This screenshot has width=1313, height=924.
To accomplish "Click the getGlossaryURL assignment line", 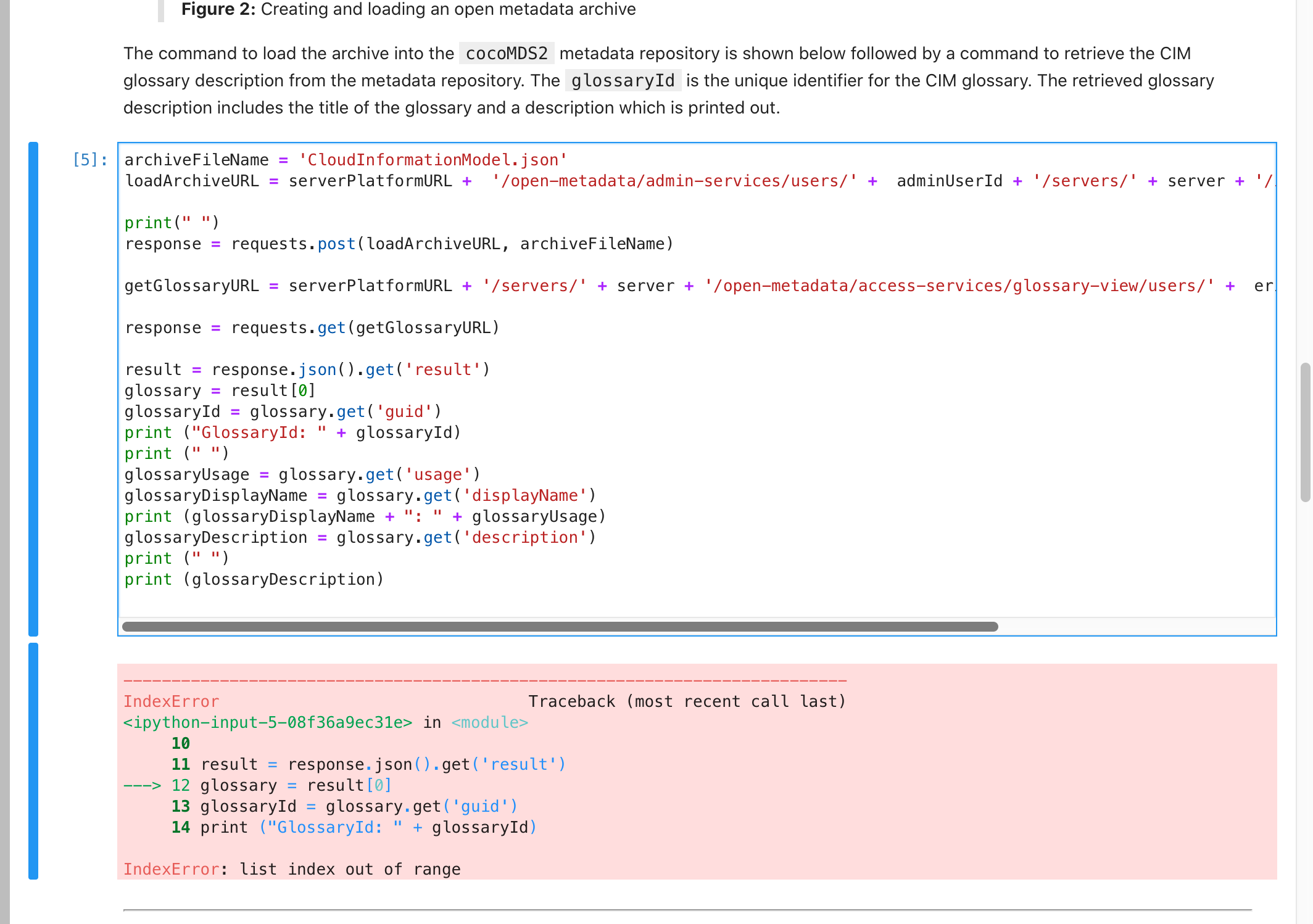I will [191, 285].
